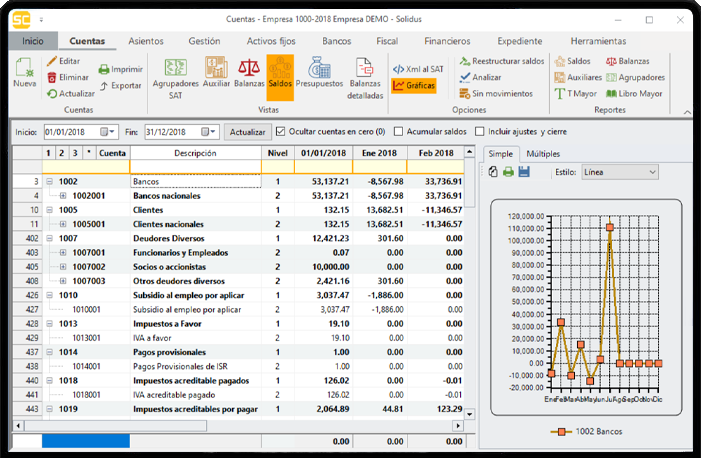Click Reestructurar saldos option

(x=502, y=61)
